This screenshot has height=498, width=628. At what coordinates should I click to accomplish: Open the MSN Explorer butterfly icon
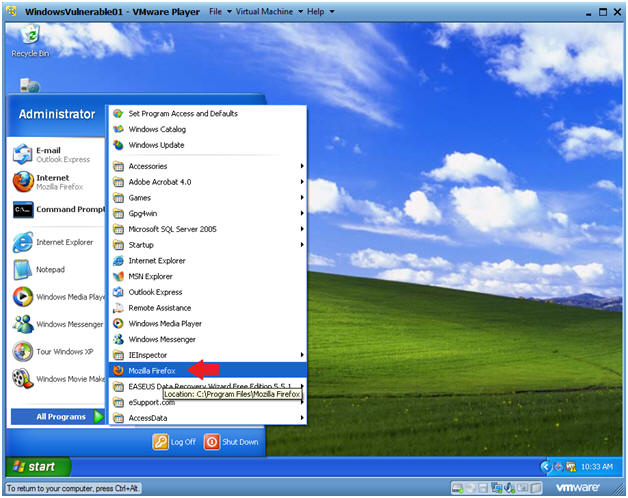(x=118, y=276)
